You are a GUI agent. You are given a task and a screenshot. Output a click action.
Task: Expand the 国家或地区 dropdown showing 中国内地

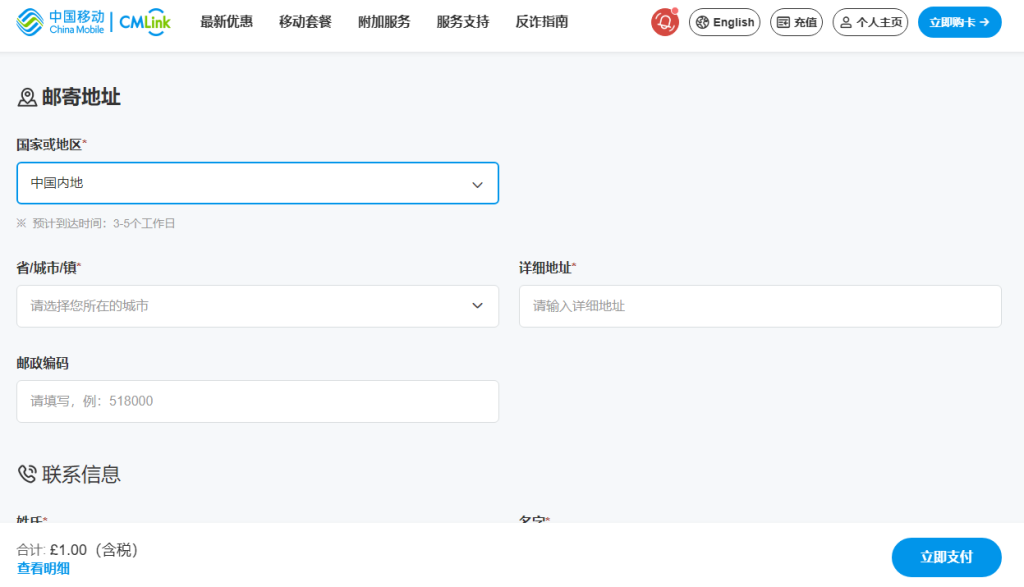258,183
